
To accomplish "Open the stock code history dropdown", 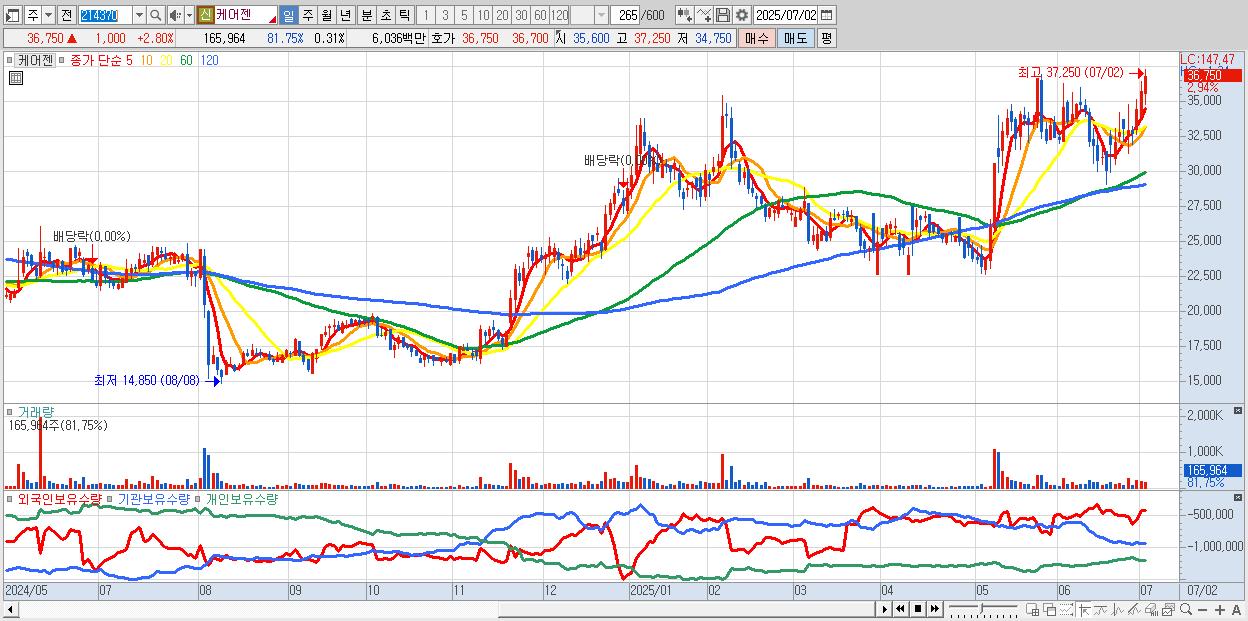I will pyautogui.click(x=139, y=15).
